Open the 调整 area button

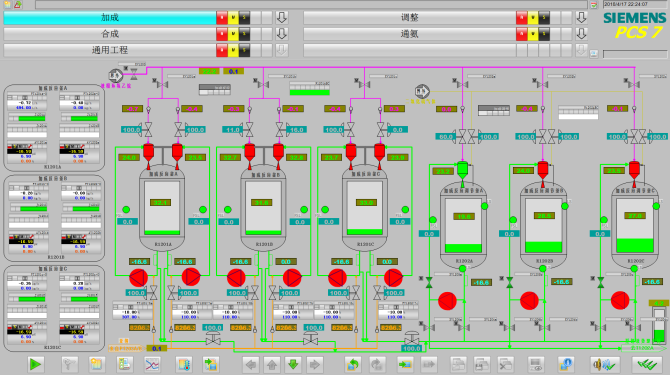[409, 18]
